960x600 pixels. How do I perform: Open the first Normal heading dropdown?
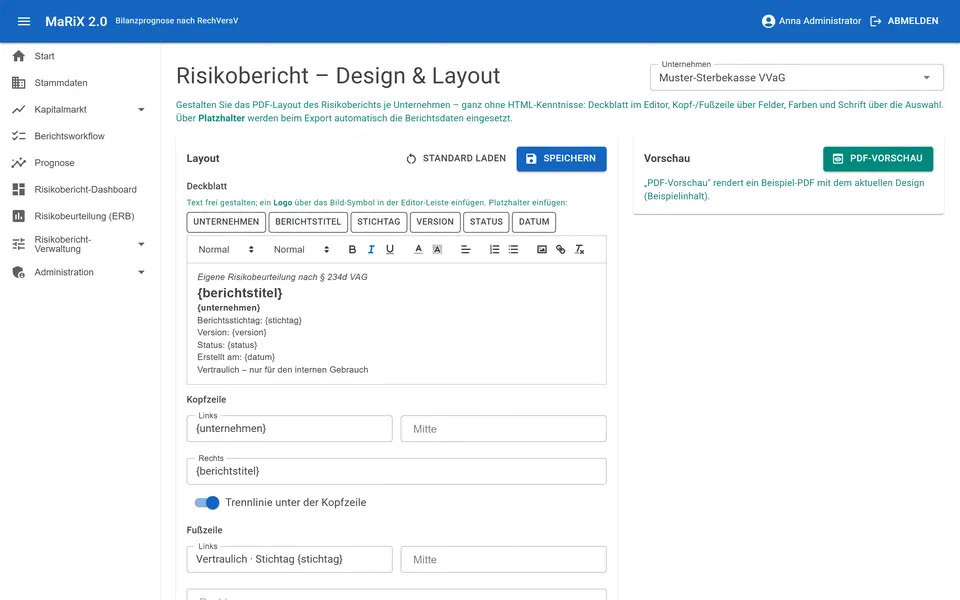point(225,249)
